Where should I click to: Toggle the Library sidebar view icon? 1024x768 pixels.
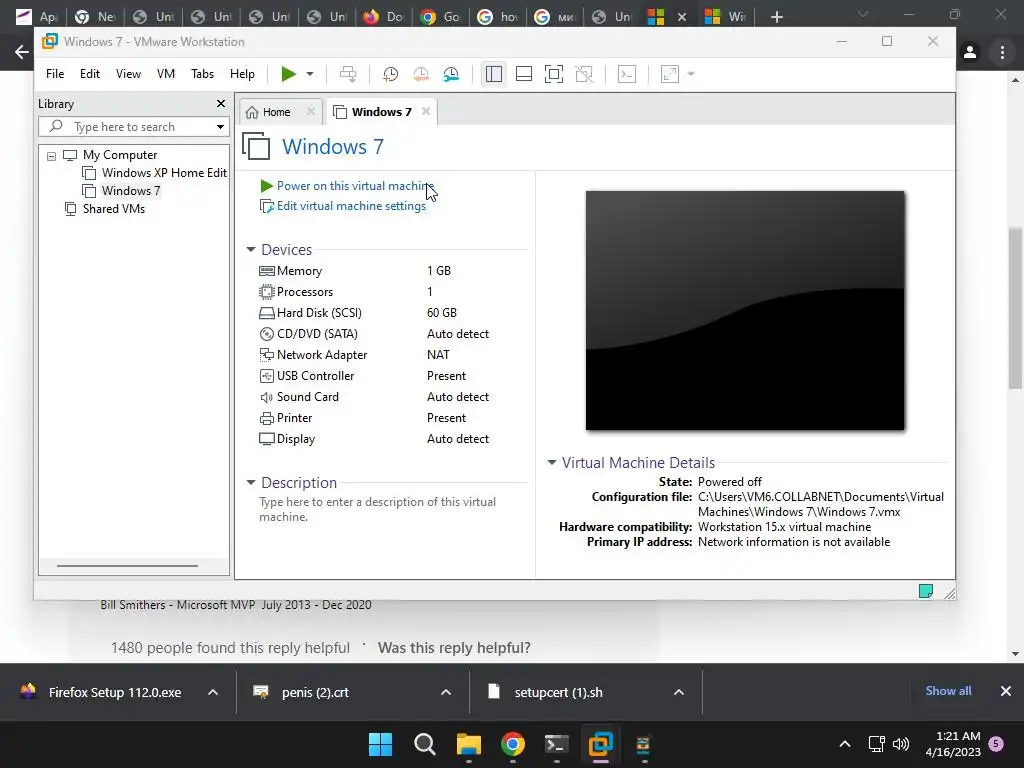pyautogui.click(x=494, y=74)
